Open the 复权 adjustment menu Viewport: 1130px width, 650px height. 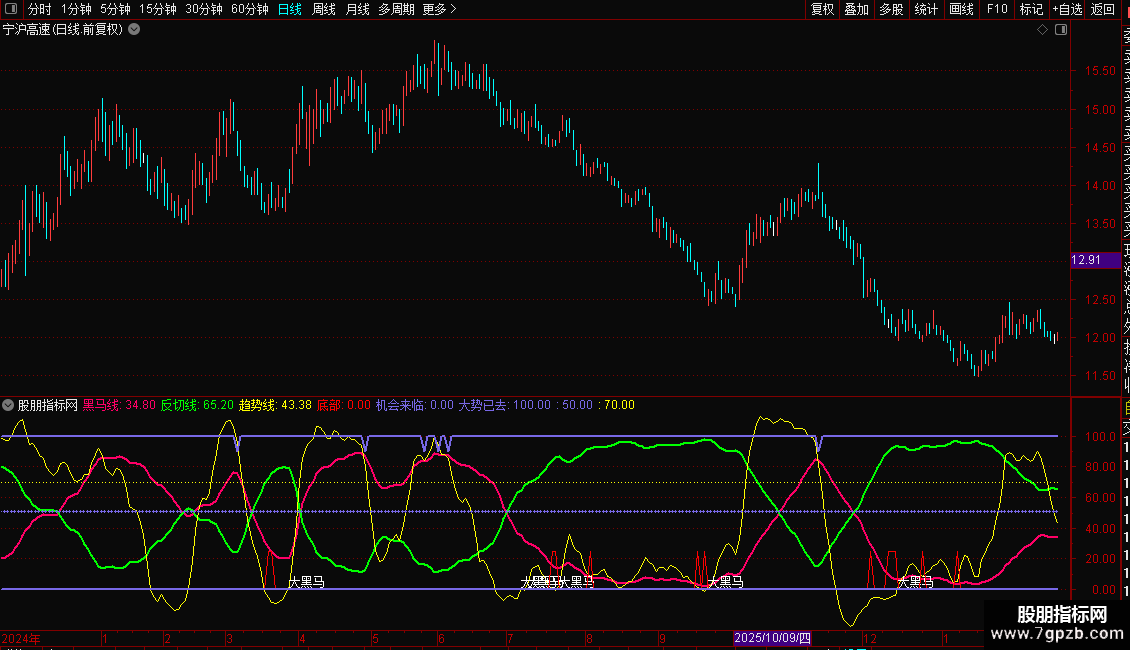(x=822, y=10)
